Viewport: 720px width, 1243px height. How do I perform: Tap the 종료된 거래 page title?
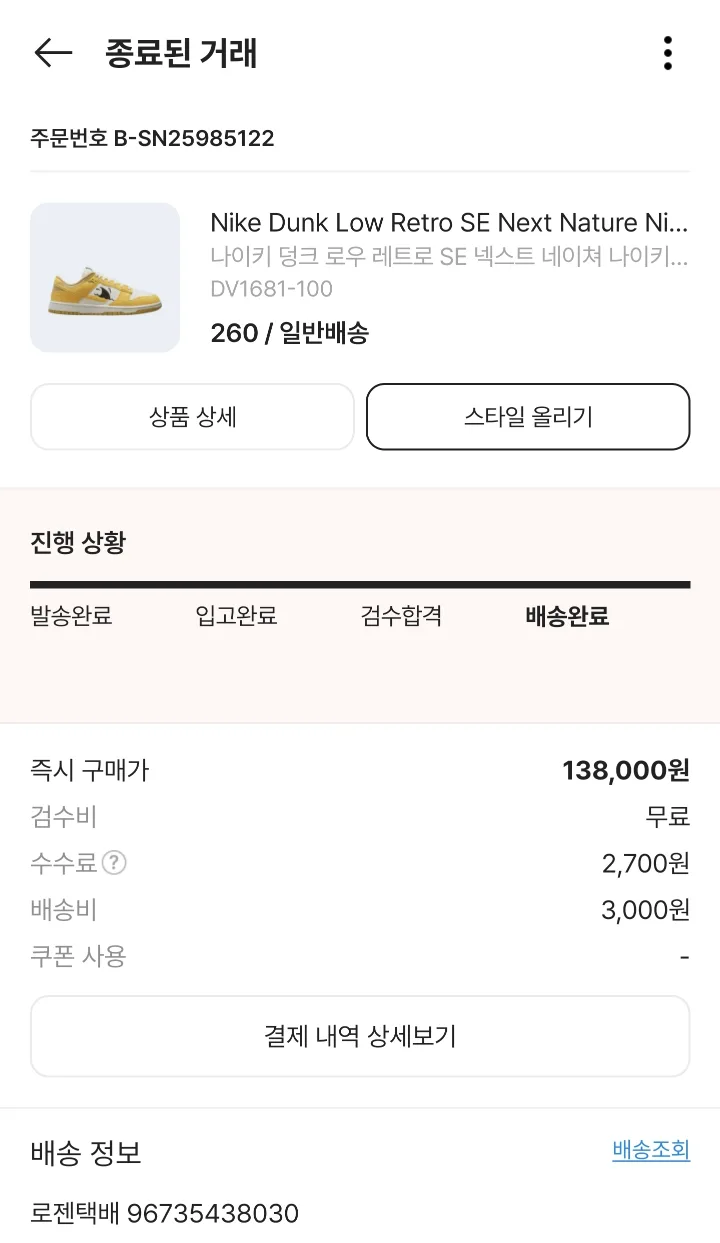pyautogui.click(x=181, y=53)
